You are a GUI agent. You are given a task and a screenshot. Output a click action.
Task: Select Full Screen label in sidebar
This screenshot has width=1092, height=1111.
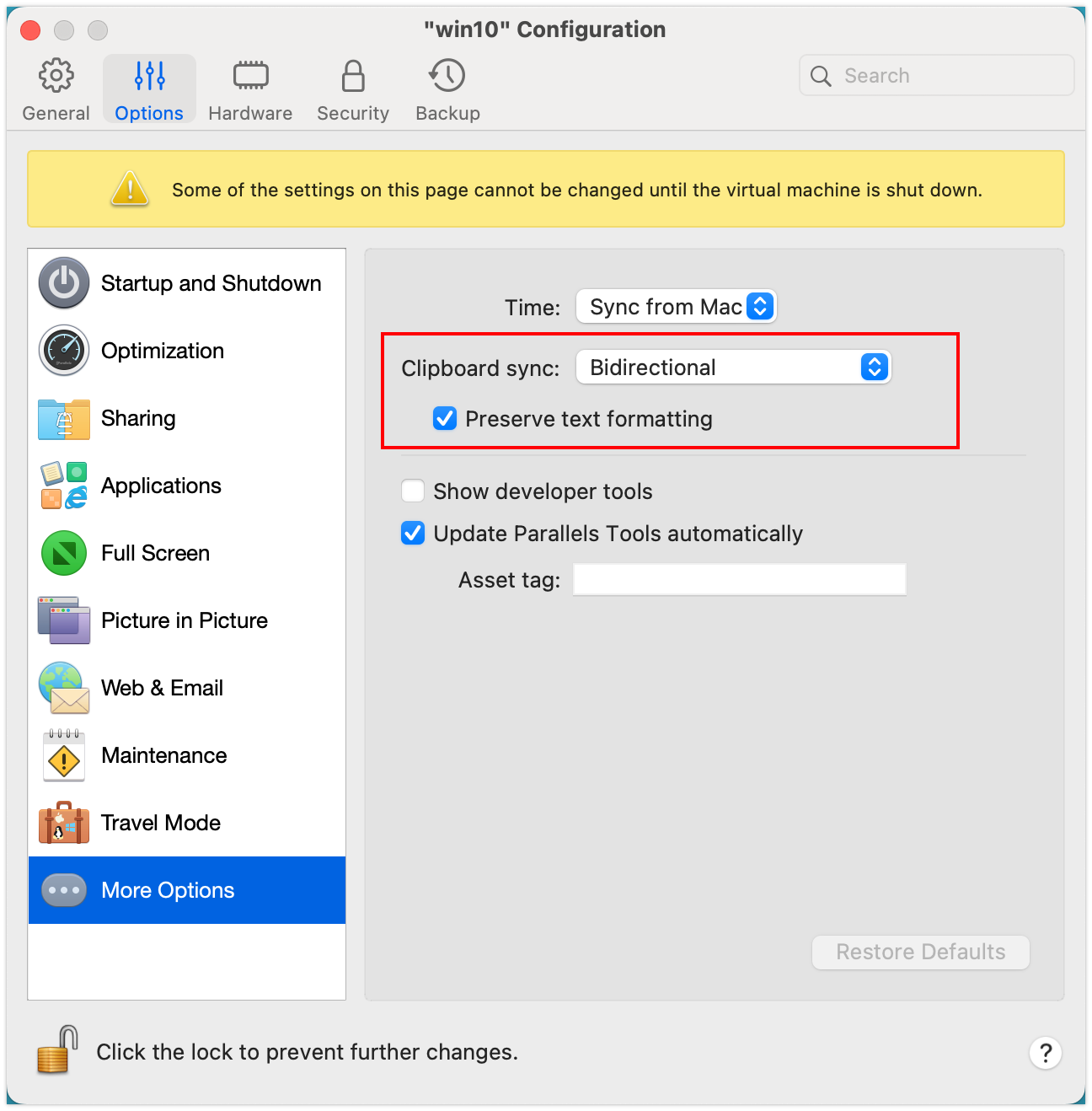pyautogui.click(x=155, y=553)
